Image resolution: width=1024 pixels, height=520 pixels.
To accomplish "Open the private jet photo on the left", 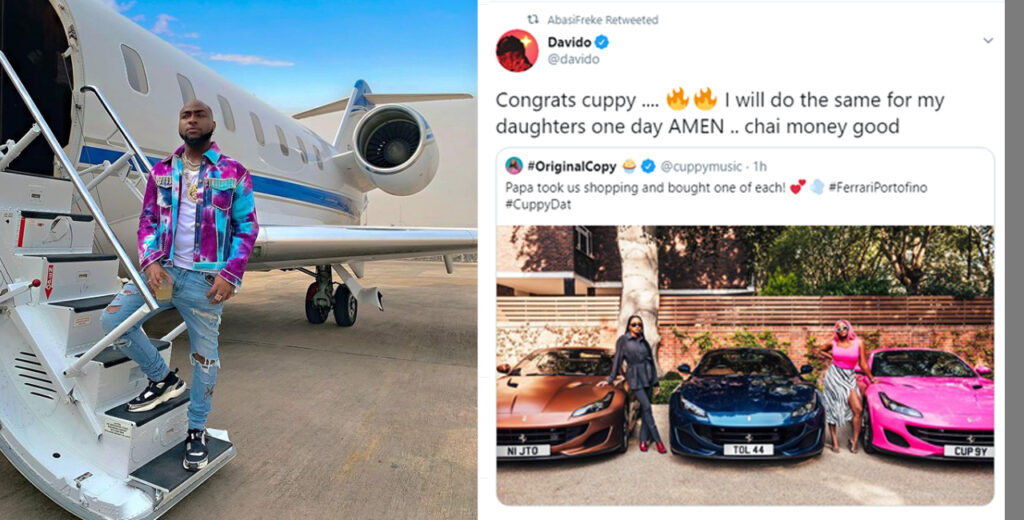I will point(238,260).
